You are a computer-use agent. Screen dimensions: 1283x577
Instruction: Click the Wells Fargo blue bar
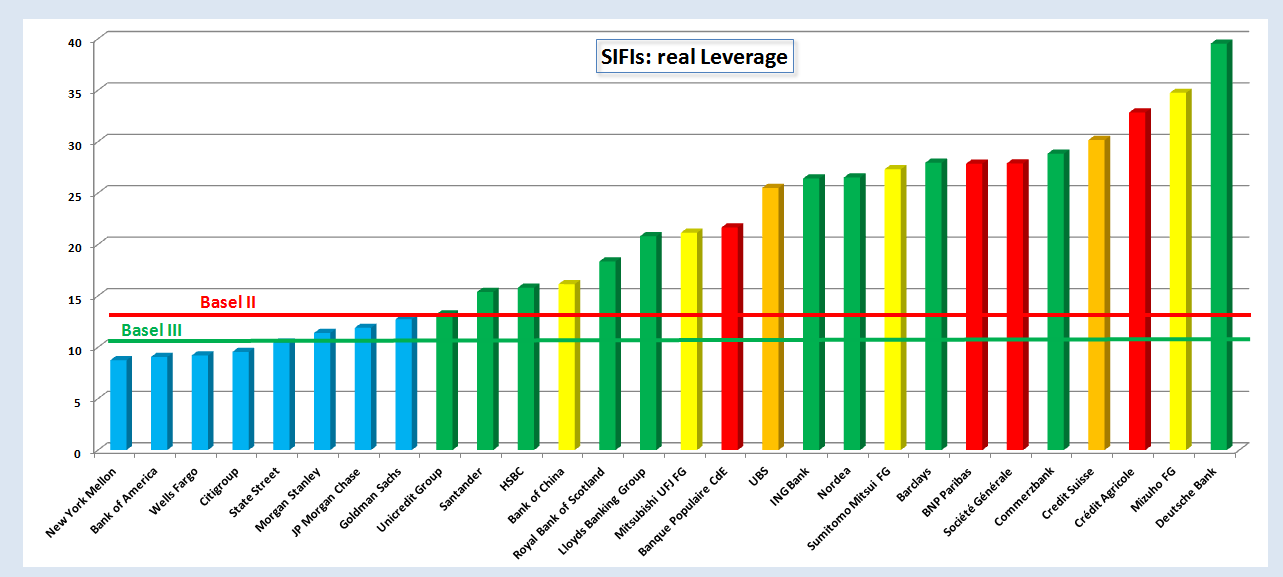[x=203, y=401]
